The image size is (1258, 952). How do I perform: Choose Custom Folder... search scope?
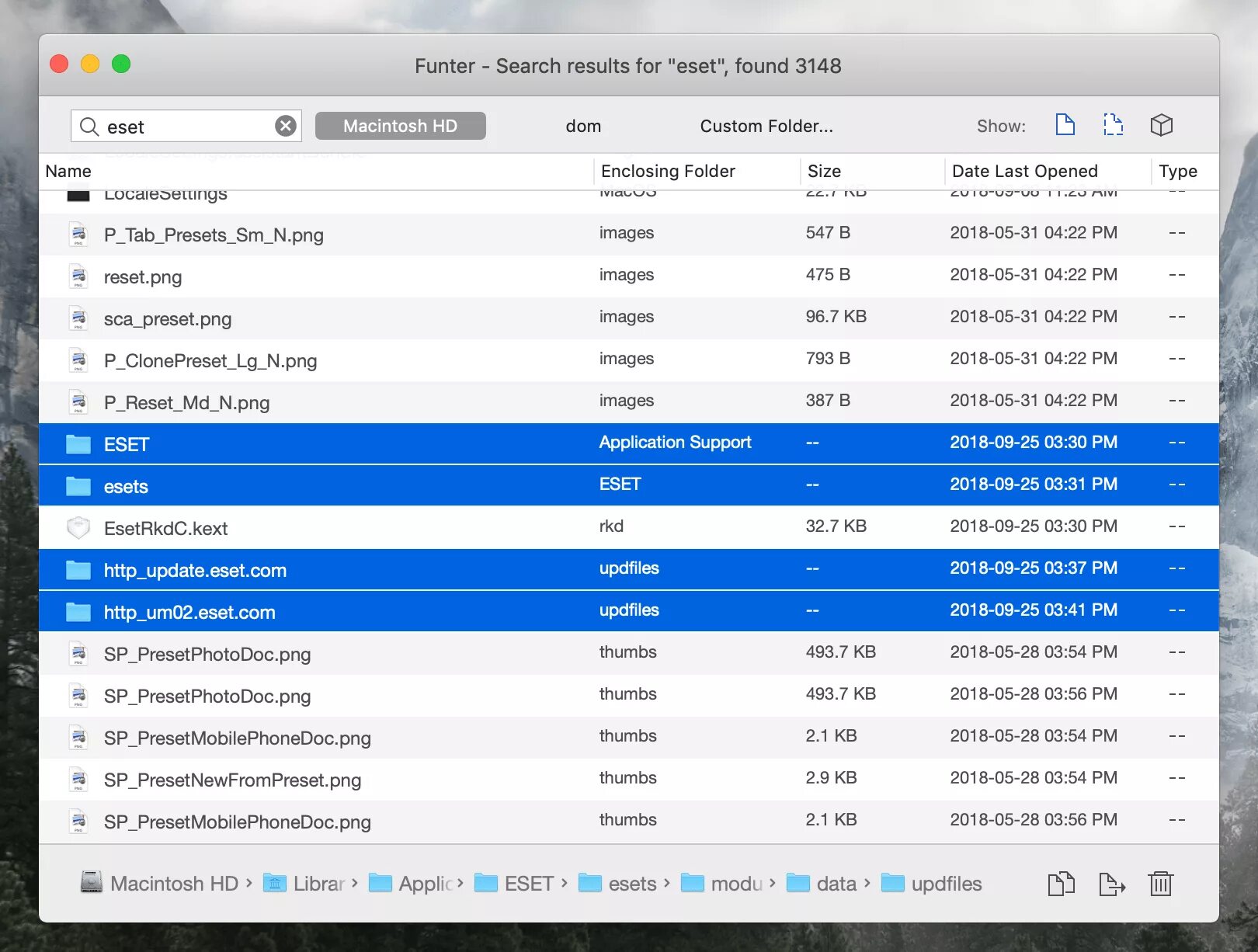click(766, 126)
